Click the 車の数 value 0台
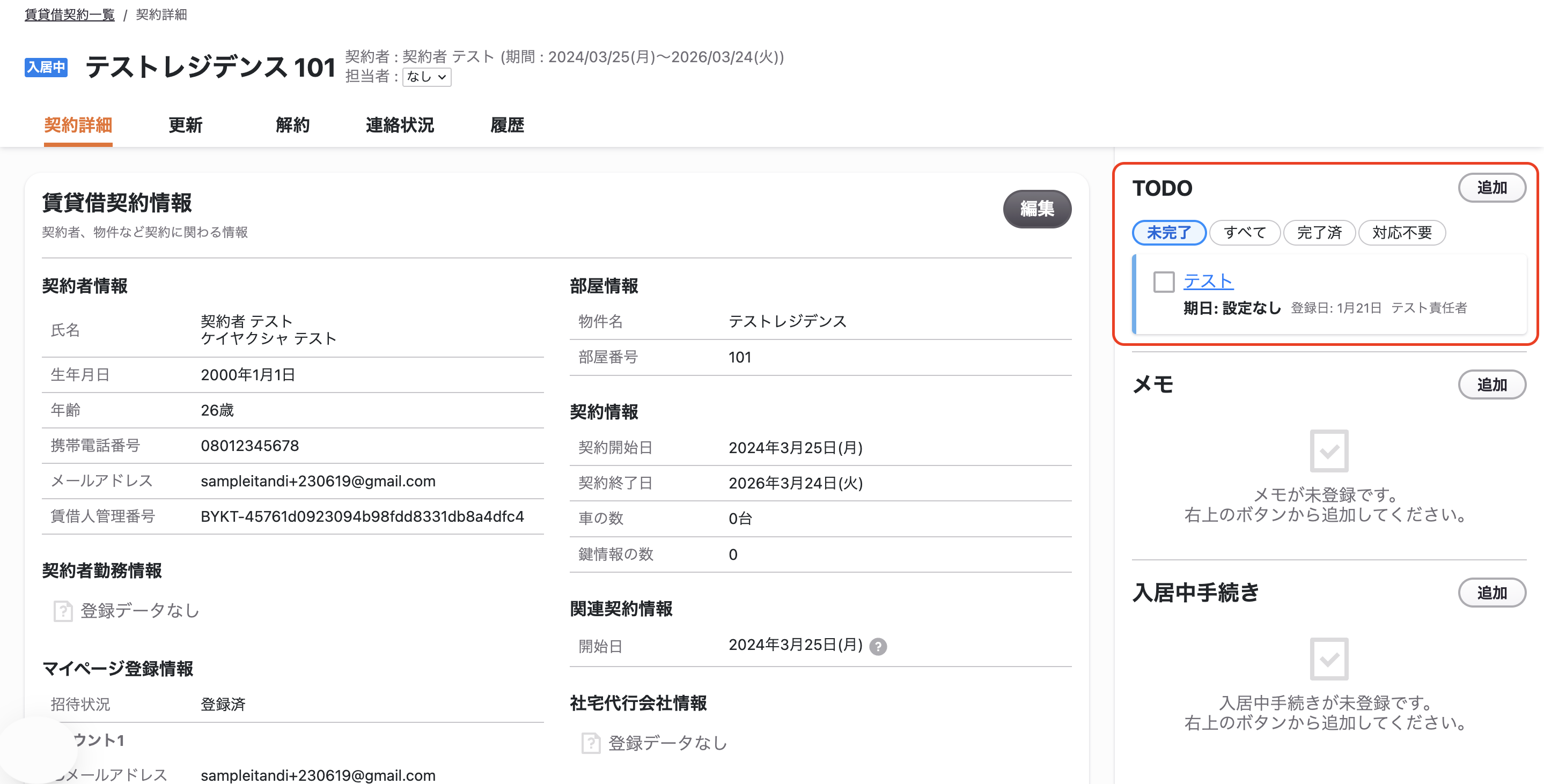The height and width of the screenshot is (784, 1544). [x=740, y=519]
